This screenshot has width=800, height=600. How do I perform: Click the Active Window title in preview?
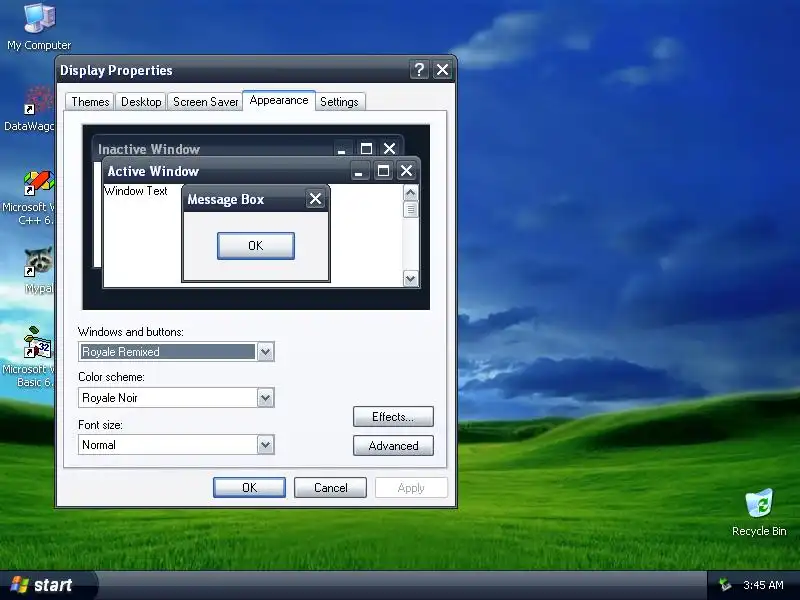point(153,171)
